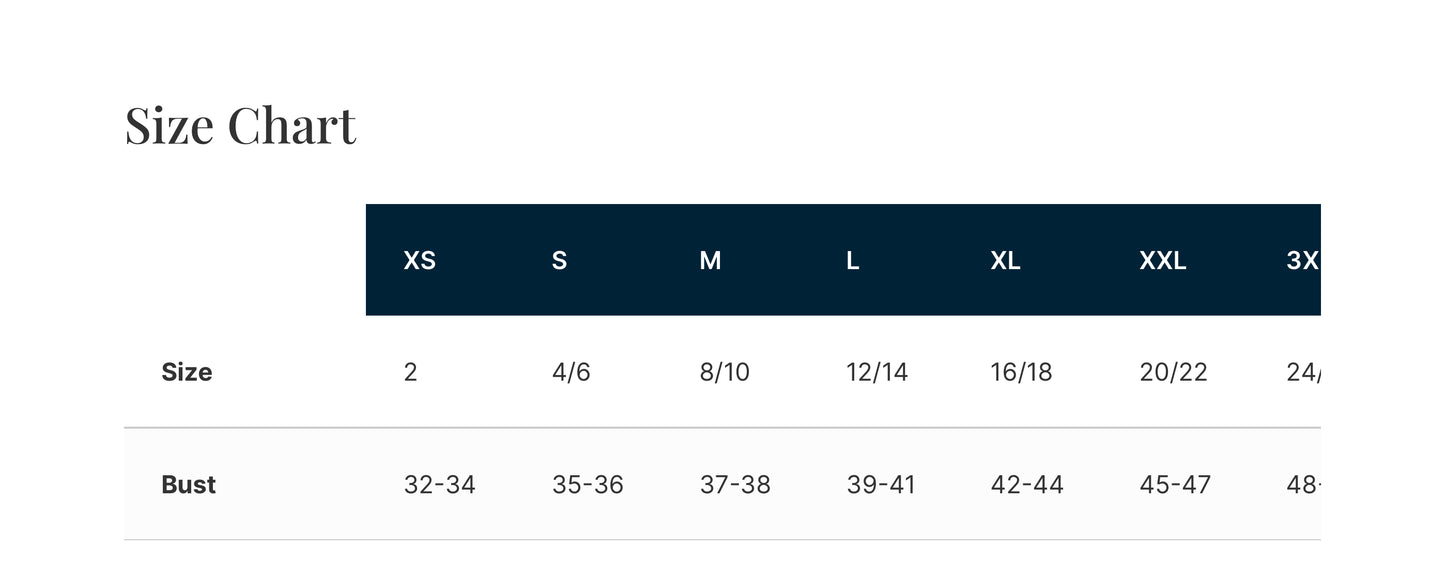Select the 32-34 bust measurement
Viewport: 1445px width, 578px height.
(439, 485)
